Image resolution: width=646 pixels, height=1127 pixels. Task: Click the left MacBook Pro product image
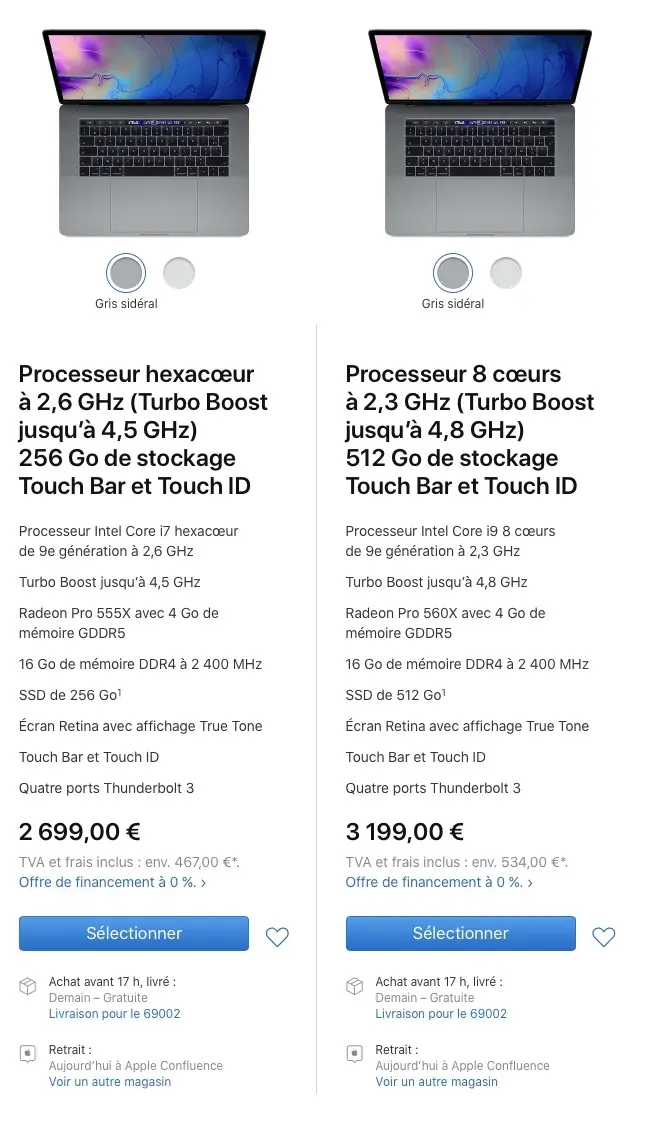click(x=153, y=130)
